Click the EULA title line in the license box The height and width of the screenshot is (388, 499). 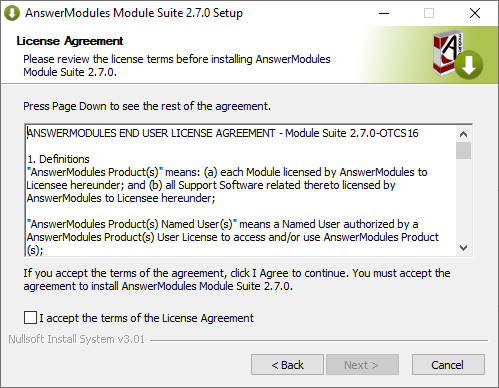pyautogui.click(x=223, y=133)
